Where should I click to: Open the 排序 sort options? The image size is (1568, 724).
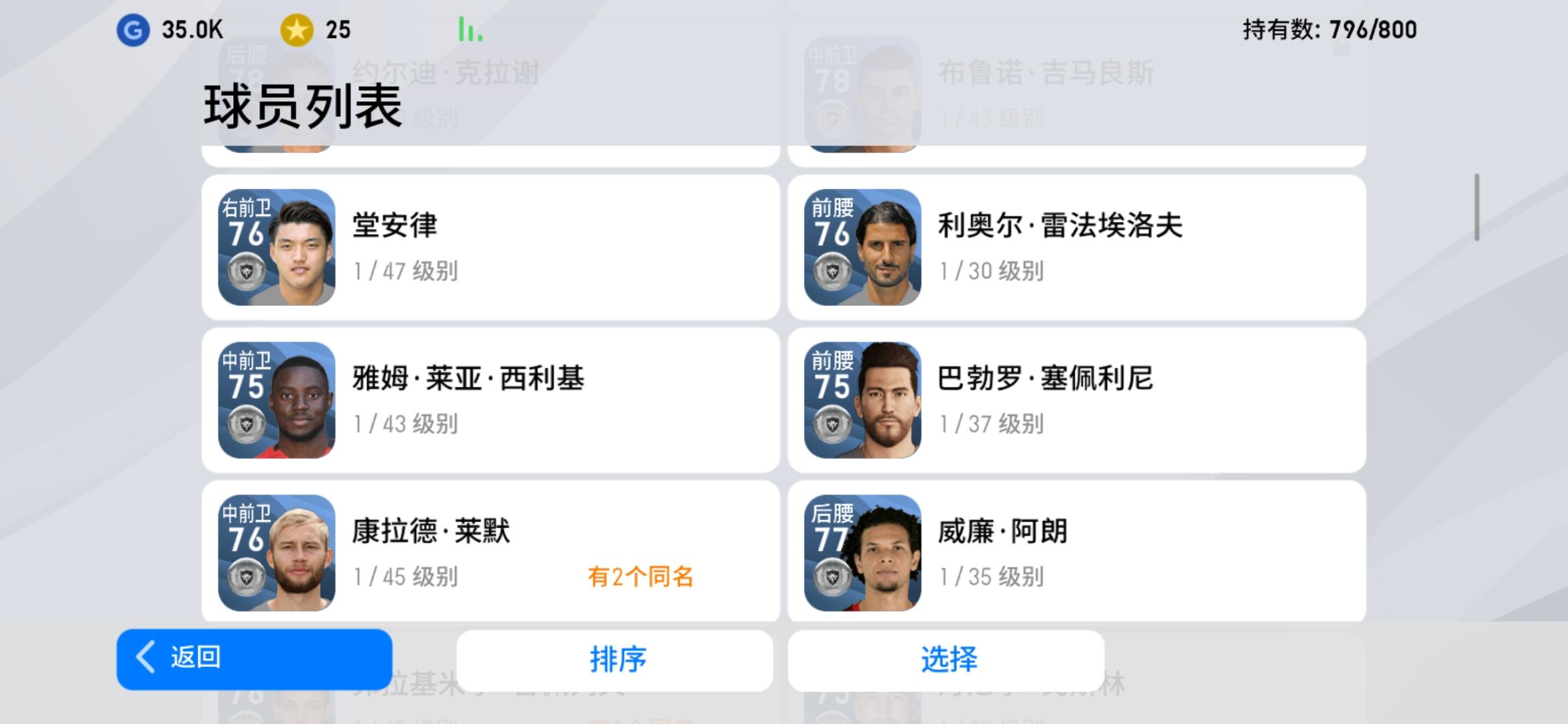tap(615, 660)
